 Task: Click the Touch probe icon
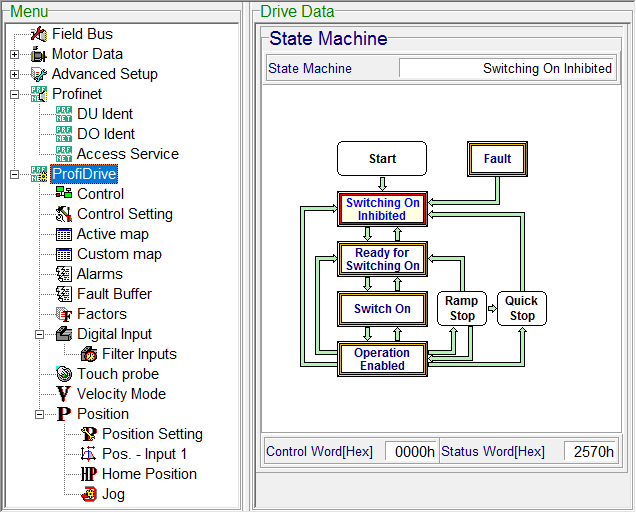(64, 374)
